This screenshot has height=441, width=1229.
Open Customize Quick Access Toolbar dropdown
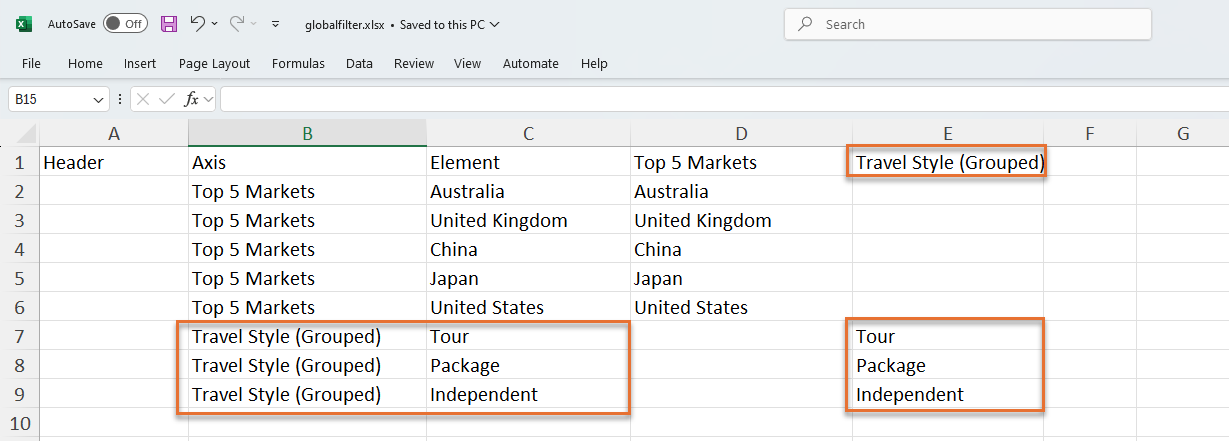[276, 24]
